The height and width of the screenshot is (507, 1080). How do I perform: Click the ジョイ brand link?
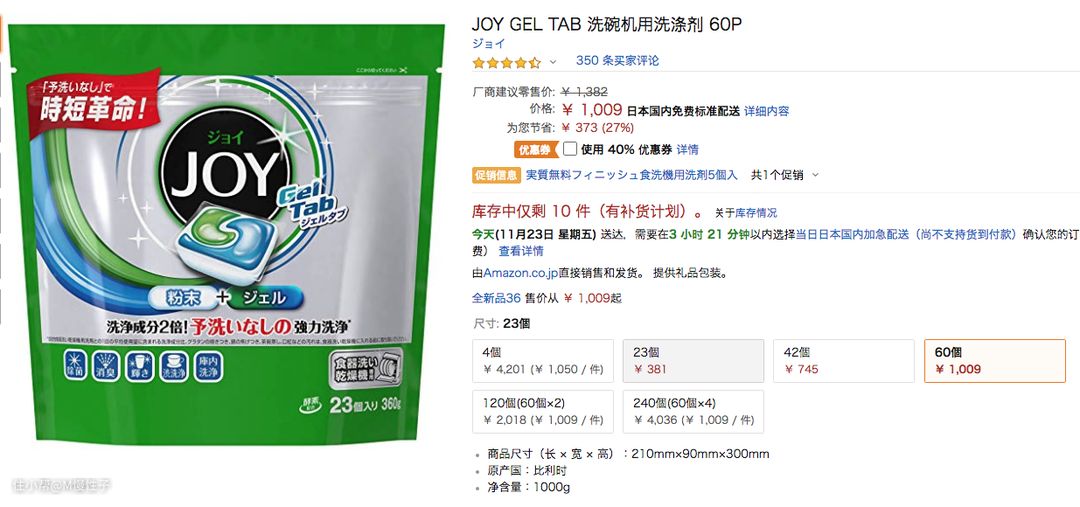click(488, 43)
